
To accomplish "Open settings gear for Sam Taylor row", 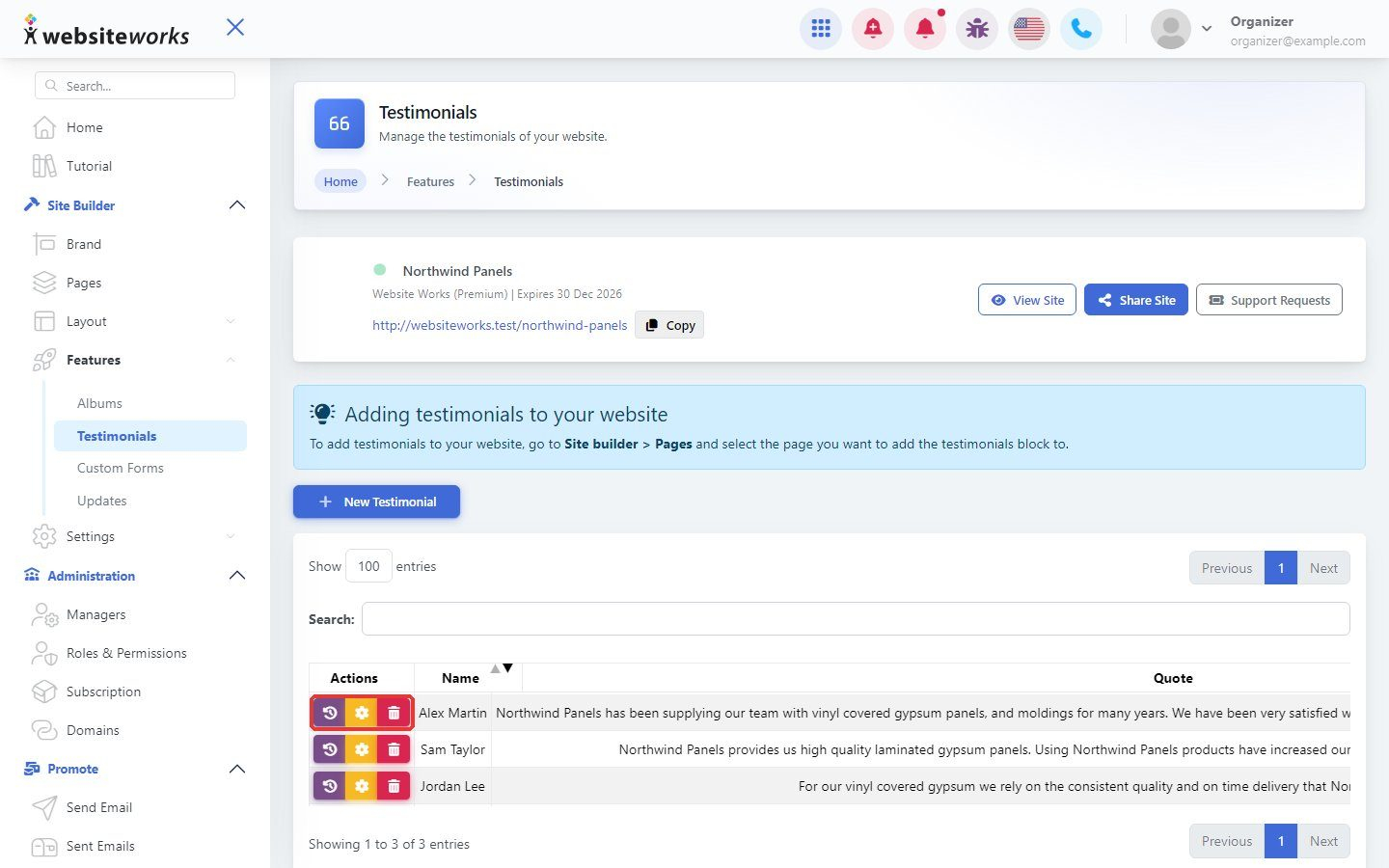I will (362, 749).
